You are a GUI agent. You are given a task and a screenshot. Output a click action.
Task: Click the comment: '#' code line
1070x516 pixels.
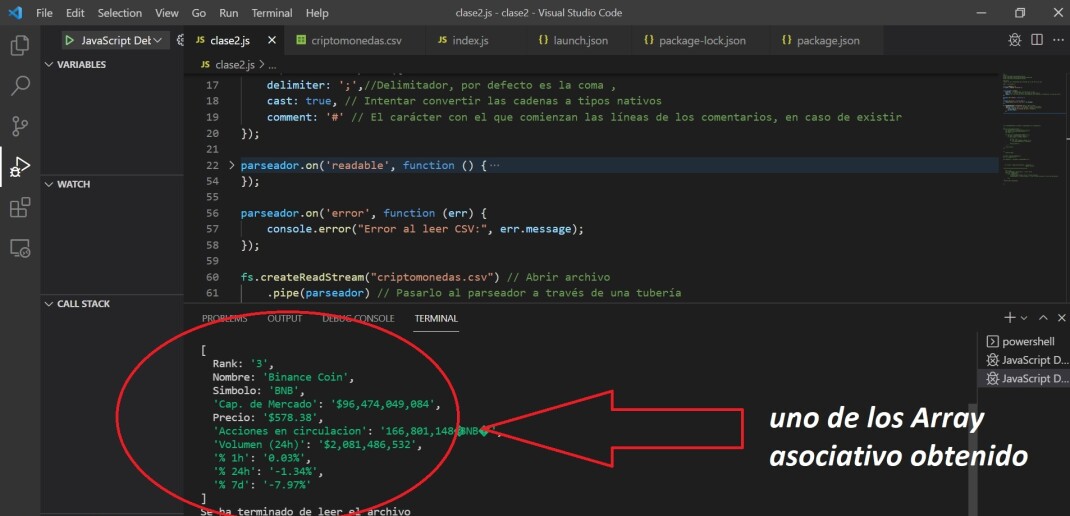pos(584,117)
